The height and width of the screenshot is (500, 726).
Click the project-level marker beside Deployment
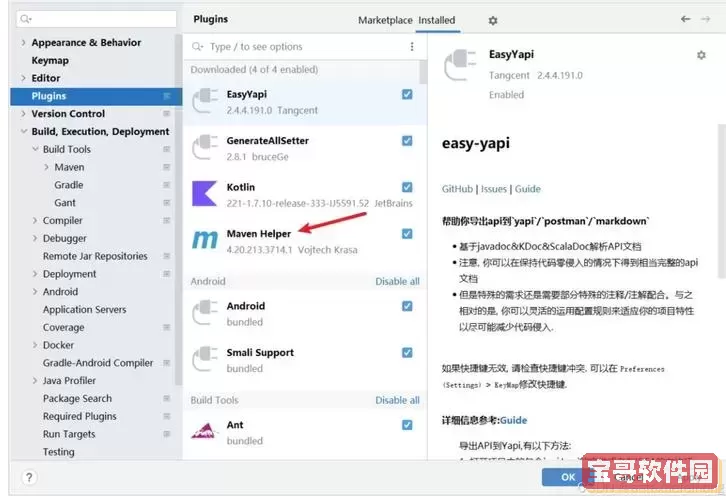point(167,274)
